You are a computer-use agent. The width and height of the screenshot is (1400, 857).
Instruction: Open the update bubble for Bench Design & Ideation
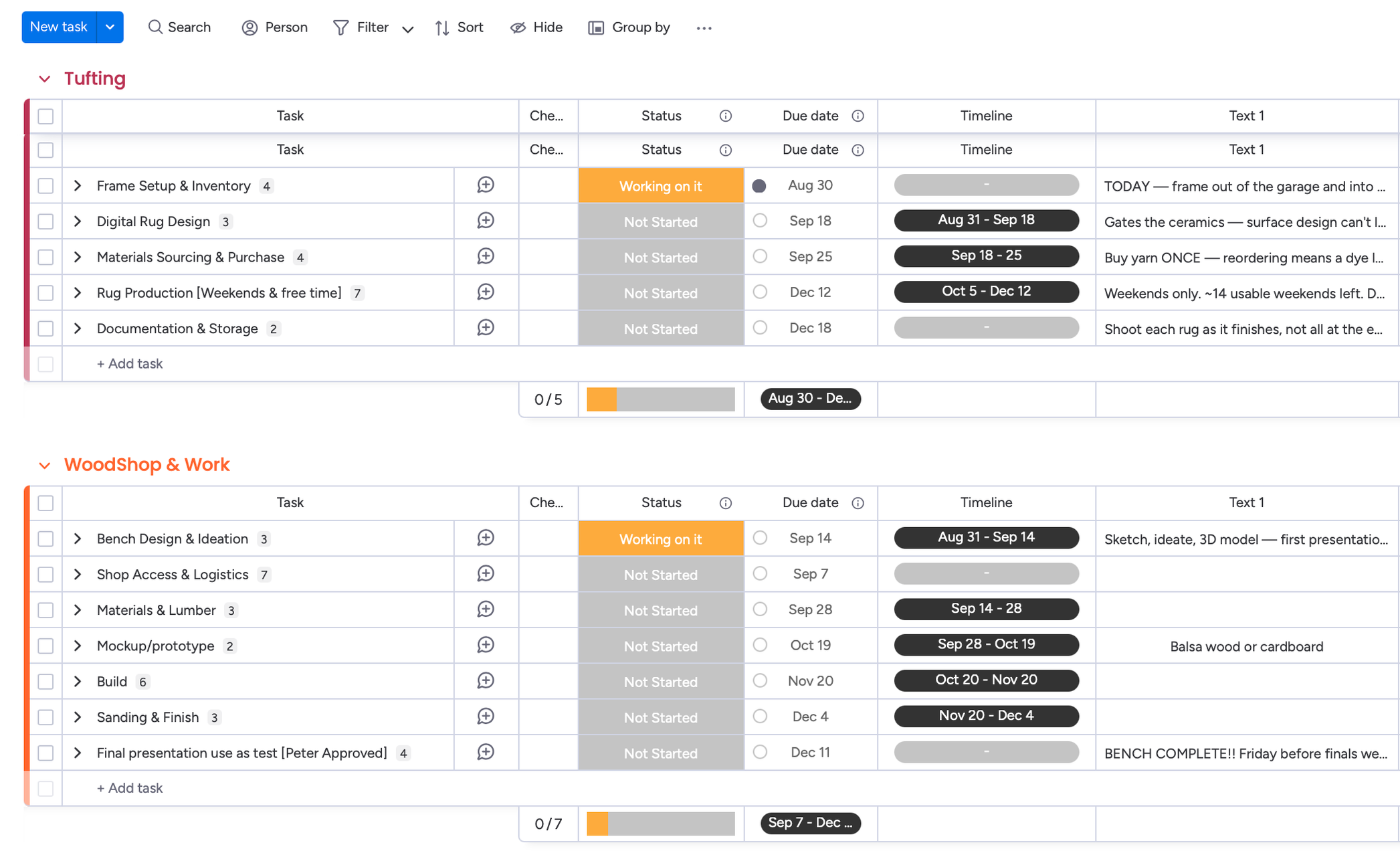(x=486, y=538)
